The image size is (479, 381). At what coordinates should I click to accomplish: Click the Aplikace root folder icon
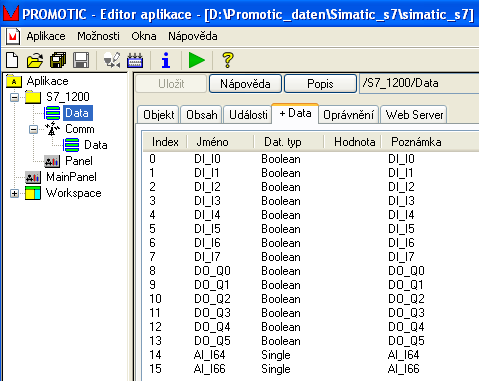pos(14,81)
